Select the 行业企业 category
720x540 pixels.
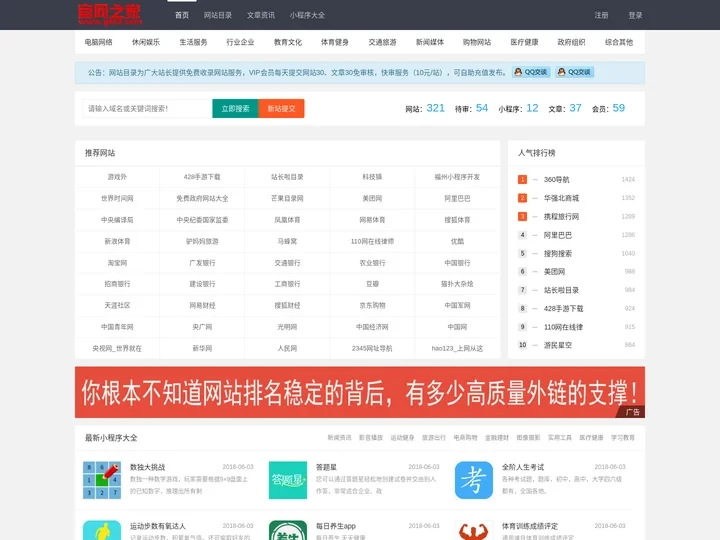(240, 42)
